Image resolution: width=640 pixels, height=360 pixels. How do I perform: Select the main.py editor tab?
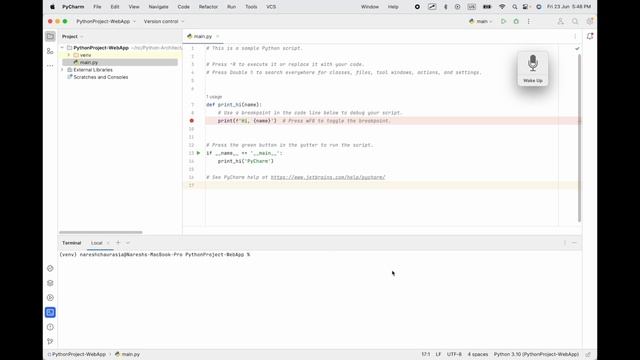coord(203,36)
